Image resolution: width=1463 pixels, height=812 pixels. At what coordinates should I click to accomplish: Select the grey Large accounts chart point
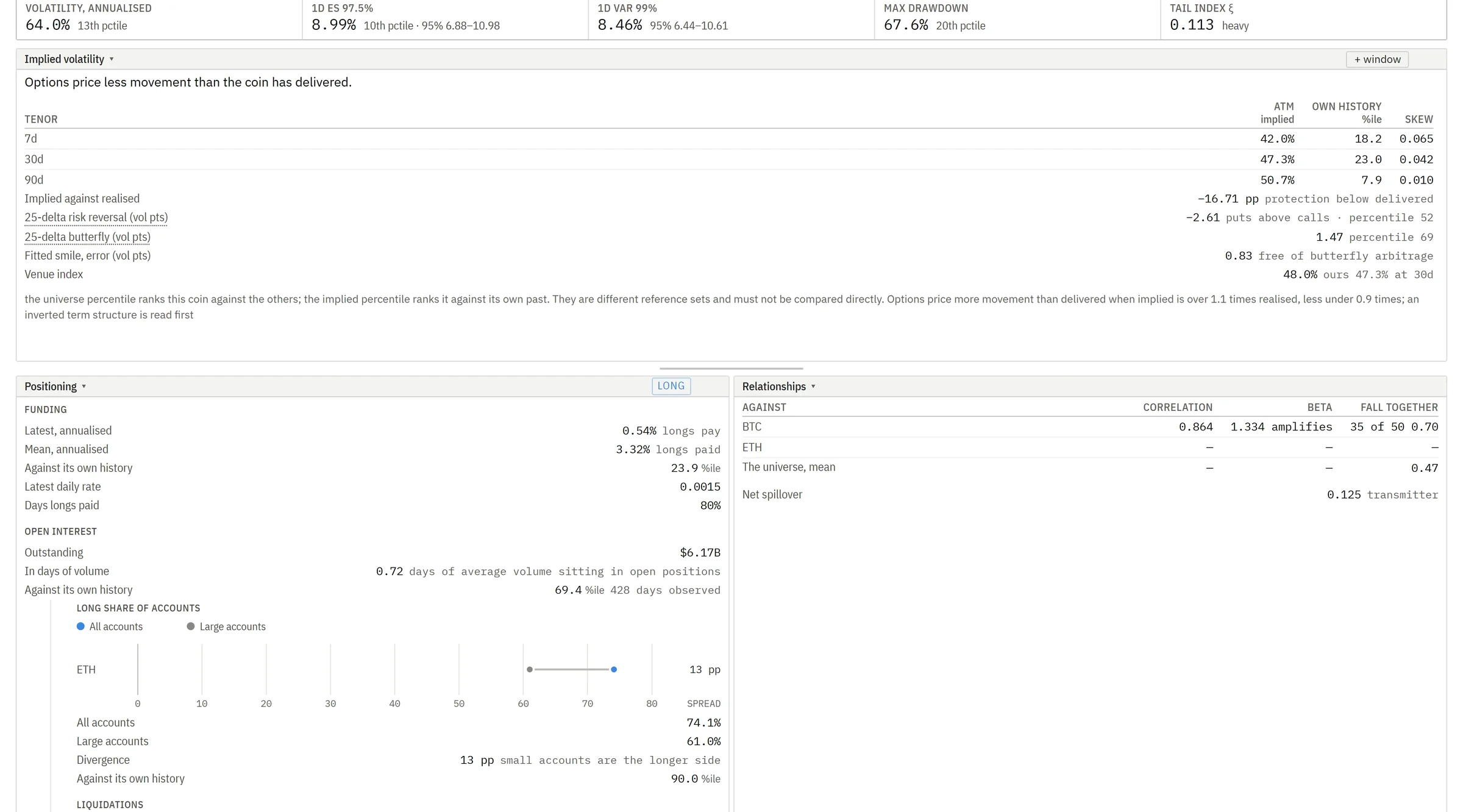click(x=530, y=669)
